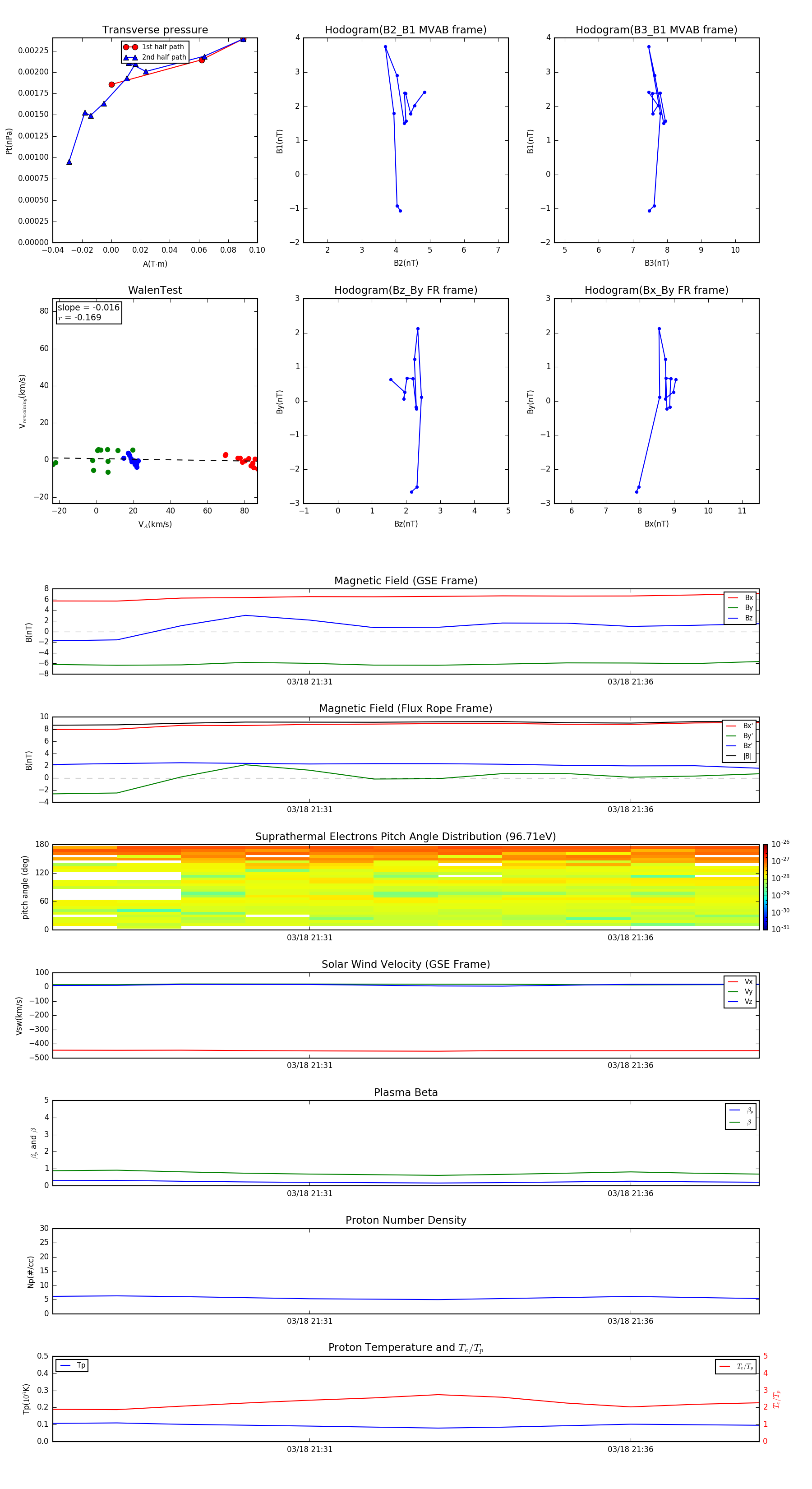Image resolution: width=812 pixels, height=1489 pixels.
Task: Click the red Te/Tp legend entry
Action: [x=736, y=1366]
